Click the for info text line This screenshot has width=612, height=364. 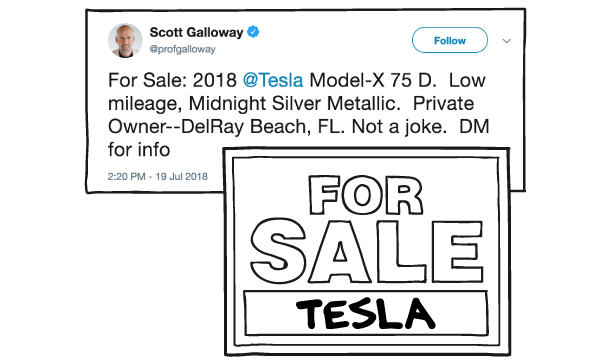[139, 150]
